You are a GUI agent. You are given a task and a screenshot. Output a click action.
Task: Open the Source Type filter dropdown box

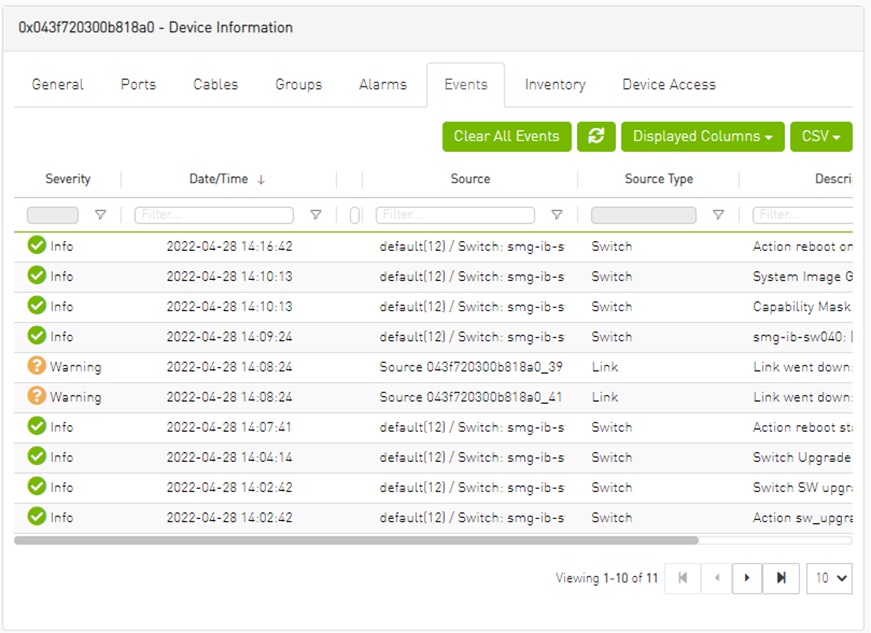tap(643, 215)
